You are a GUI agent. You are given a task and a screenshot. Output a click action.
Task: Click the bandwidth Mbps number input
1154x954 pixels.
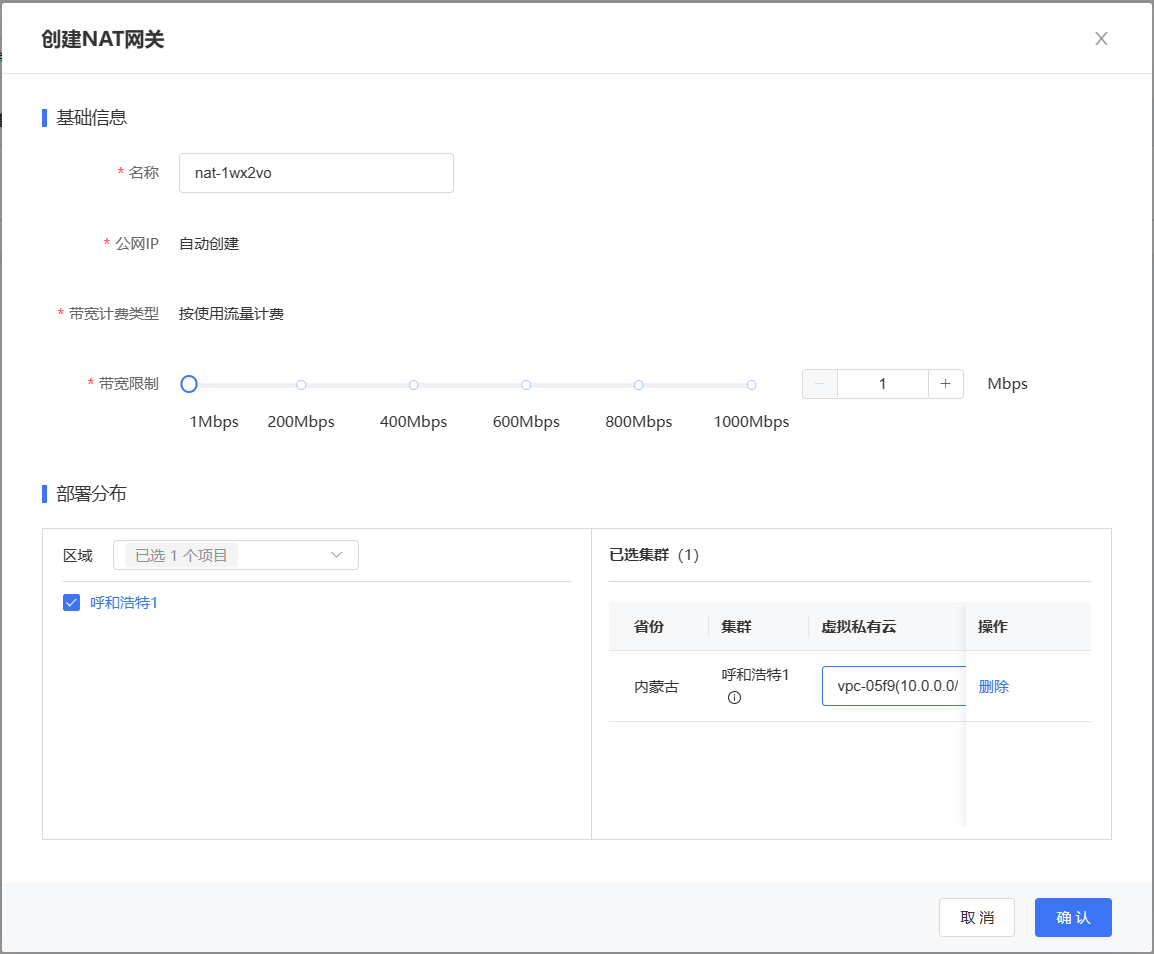pos(882,384)
